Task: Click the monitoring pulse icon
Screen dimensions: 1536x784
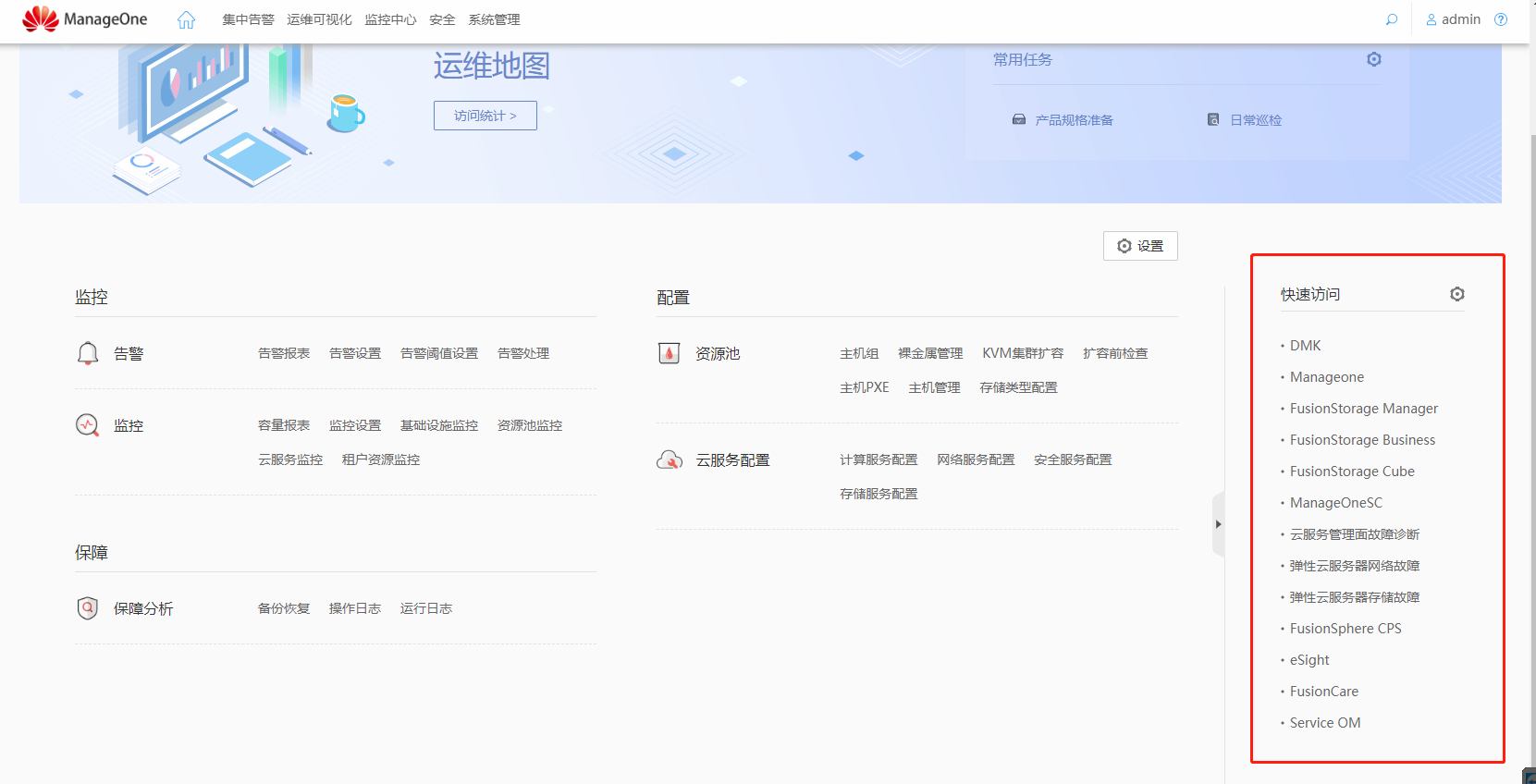Action: 87,425
